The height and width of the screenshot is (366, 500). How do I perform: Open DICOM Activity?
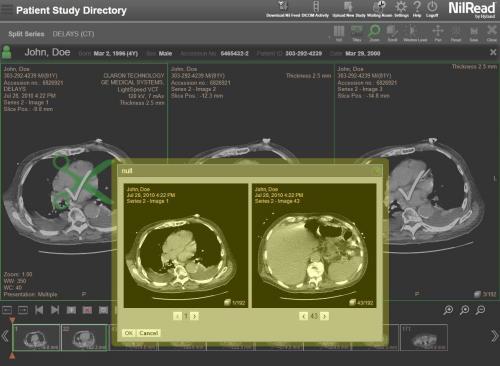tap(315, 9)
